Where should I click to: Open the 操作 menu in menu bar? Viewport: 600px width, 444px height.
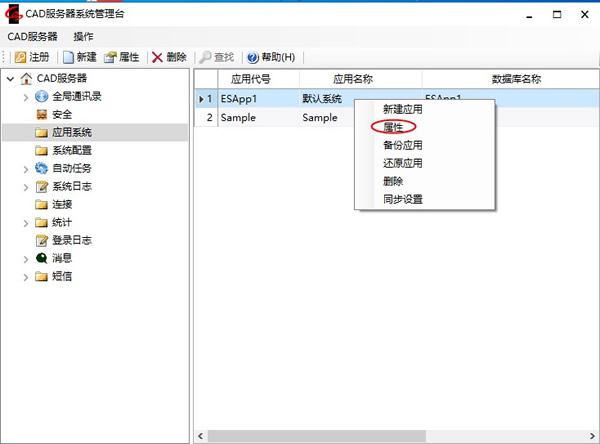(83, 36)
